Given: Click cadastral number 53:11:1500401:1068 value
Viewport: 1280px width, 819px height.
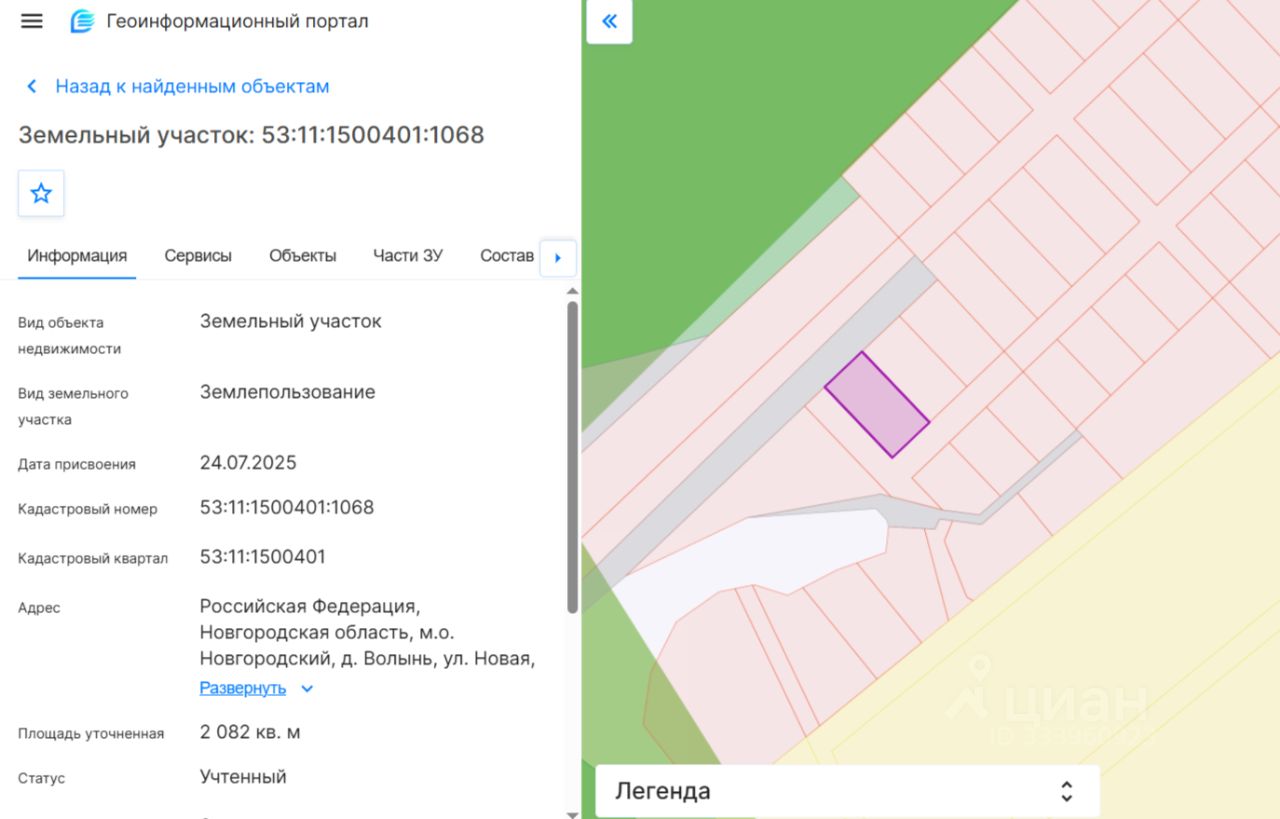Looking at the screenshot, I should (287, 507).
